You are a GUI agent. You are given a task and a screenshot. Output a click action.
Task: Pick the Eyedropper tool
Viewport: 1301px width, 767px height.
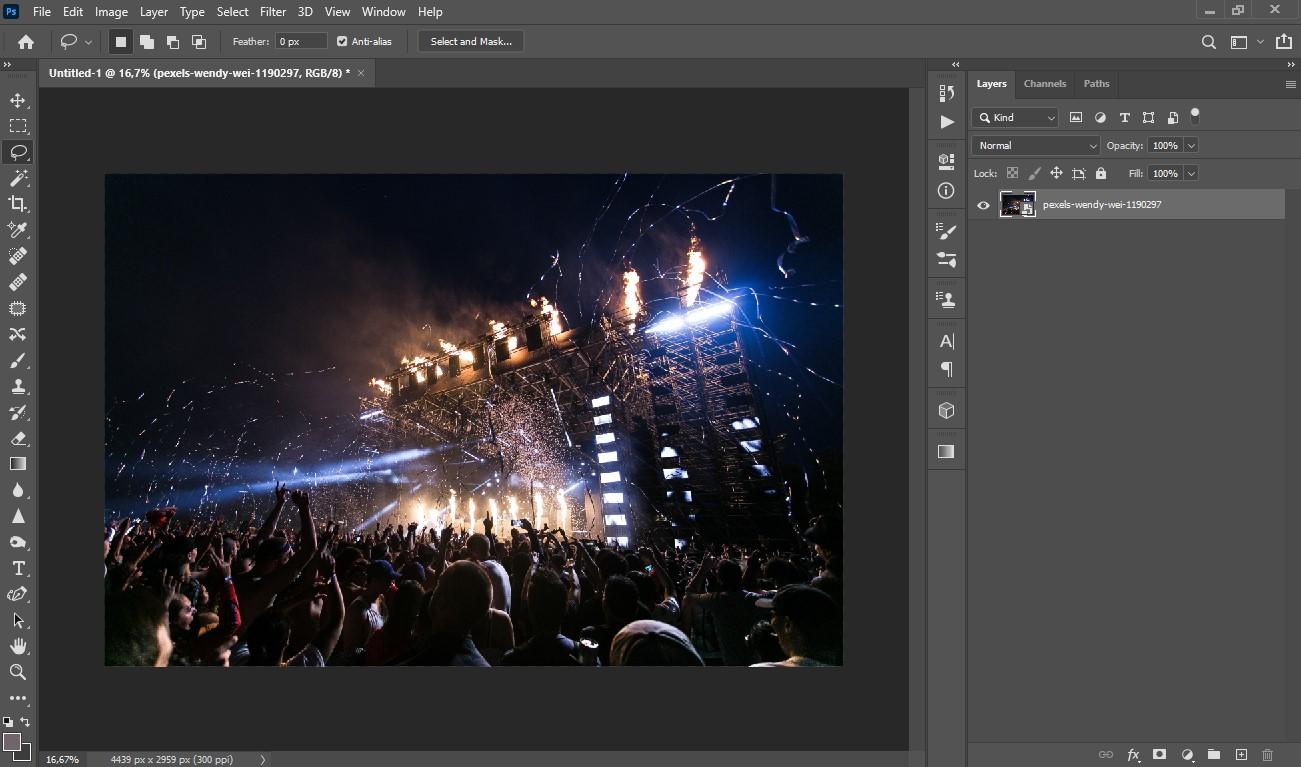click(x=18, y=230)
